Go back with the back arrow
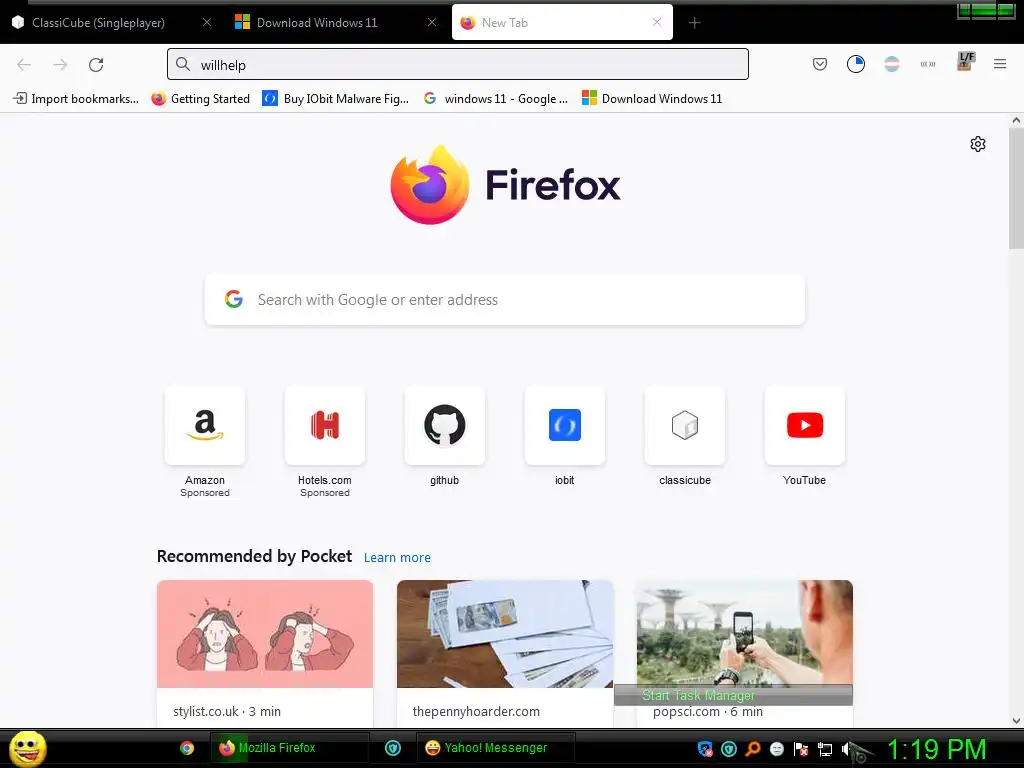The height and width of the screenshot is (768, 1024). coord(24,65)
